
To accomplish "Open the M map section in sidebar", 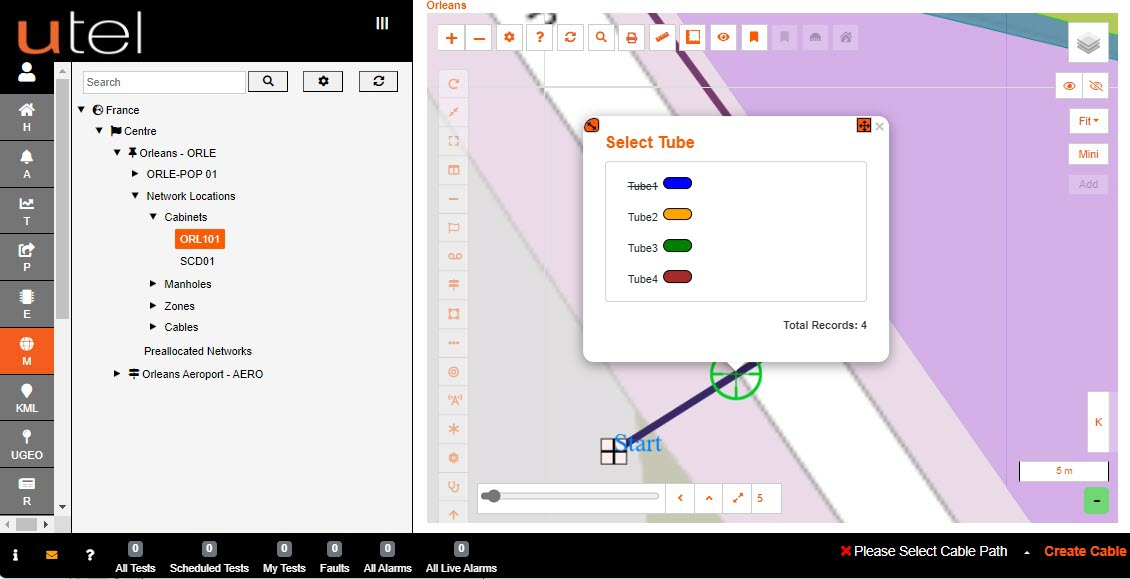I will 27,351.
